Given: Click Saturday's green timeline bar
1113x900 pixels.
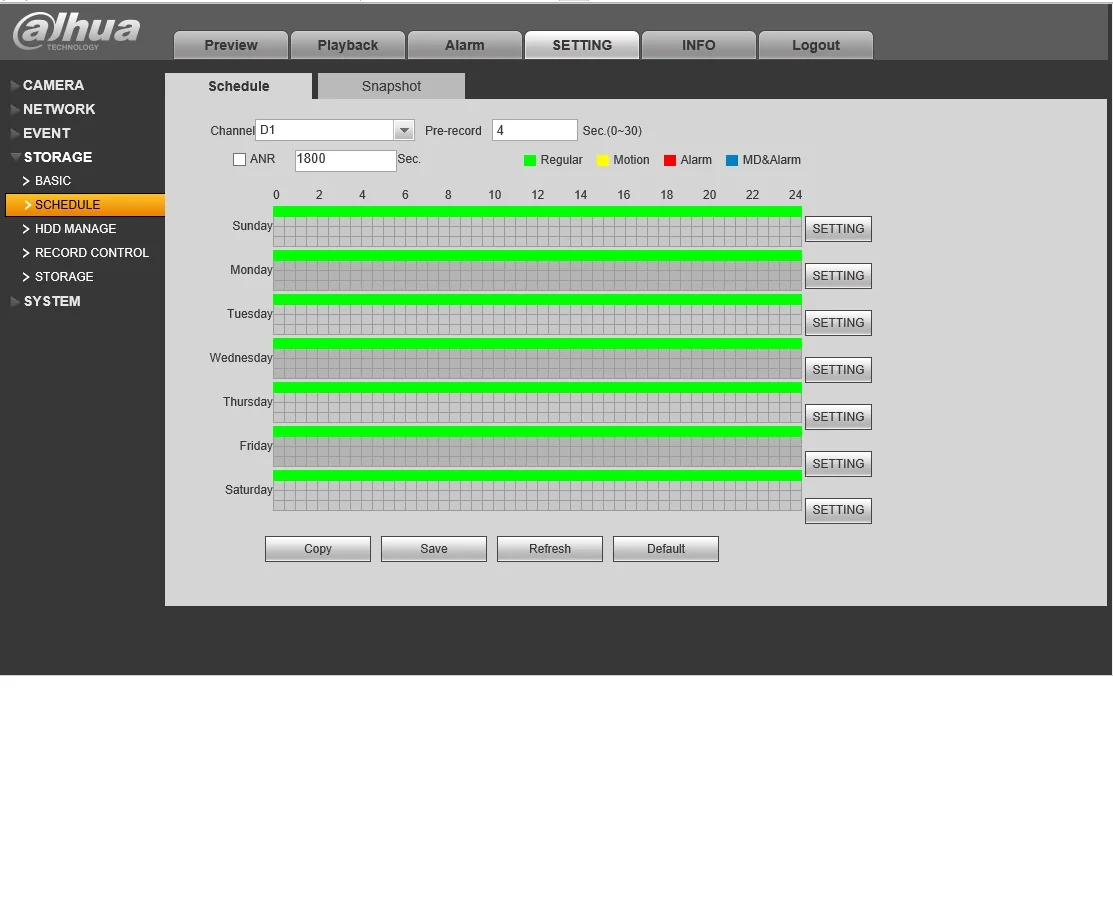Looking at the screenshot, I should pyautogui.click(x=537, y=476).
